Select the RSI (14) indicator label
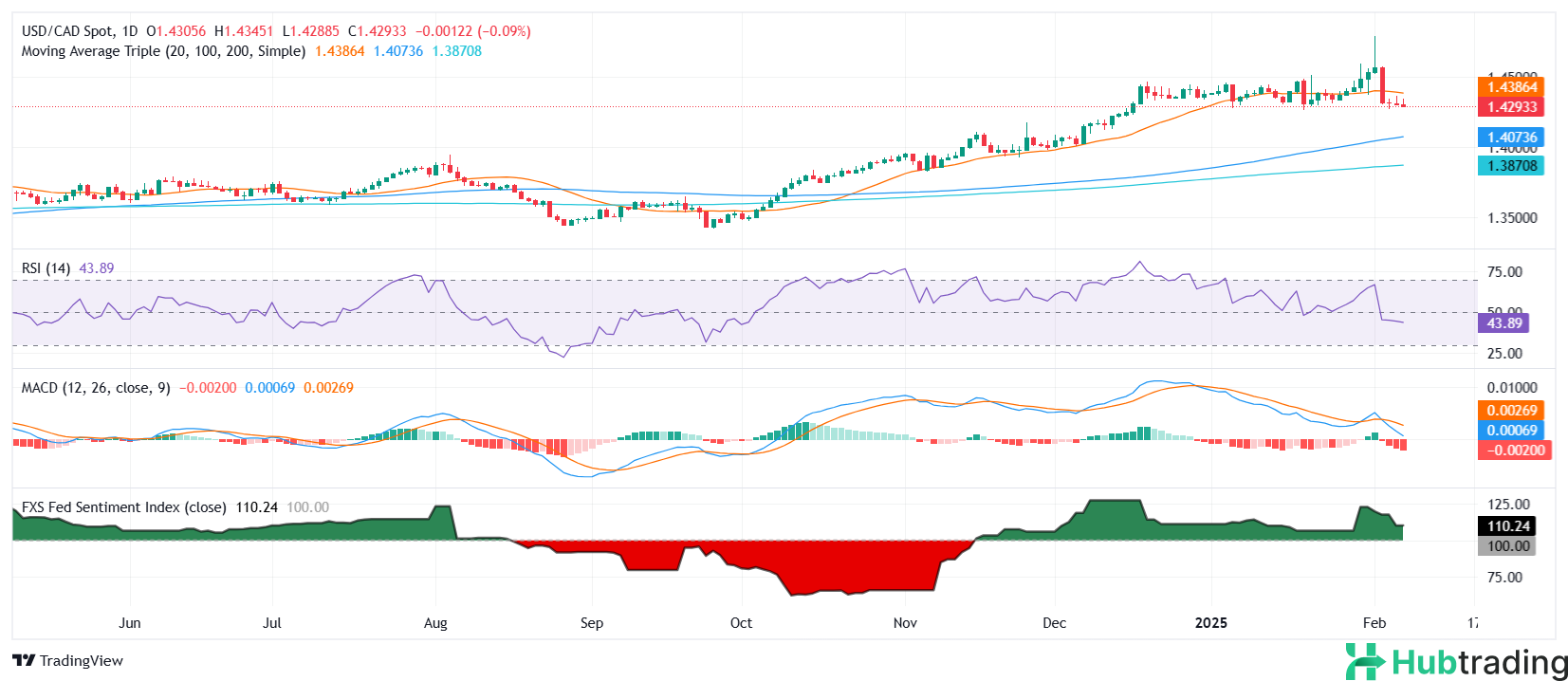This screenshot has width=1568, height=681. click(46, 268)
